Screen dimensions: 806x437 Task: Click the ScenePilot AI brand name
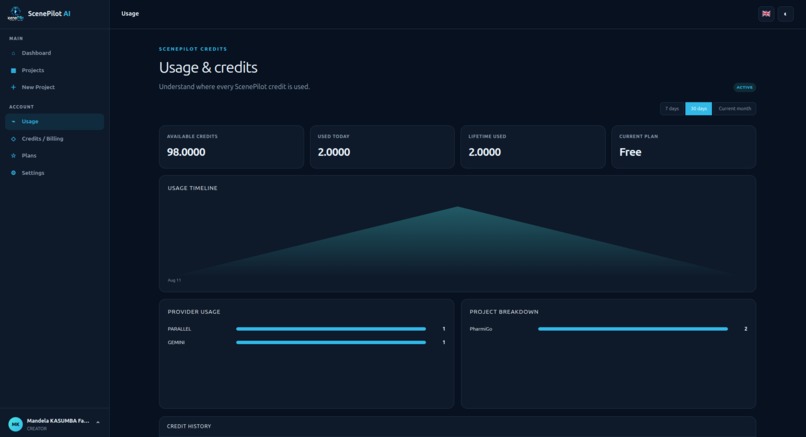tap(49, 14)
